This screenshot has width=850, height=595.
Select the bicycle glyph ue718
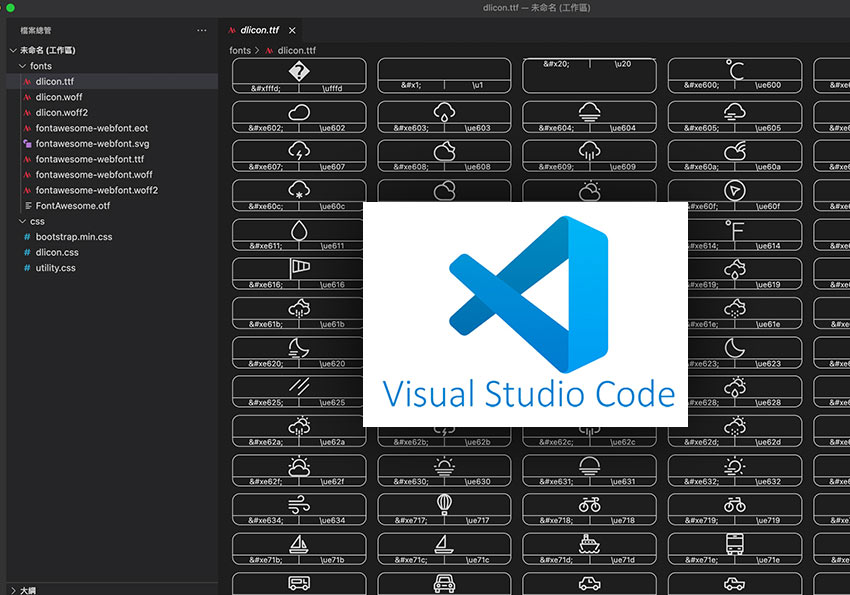tap(589, 505)
